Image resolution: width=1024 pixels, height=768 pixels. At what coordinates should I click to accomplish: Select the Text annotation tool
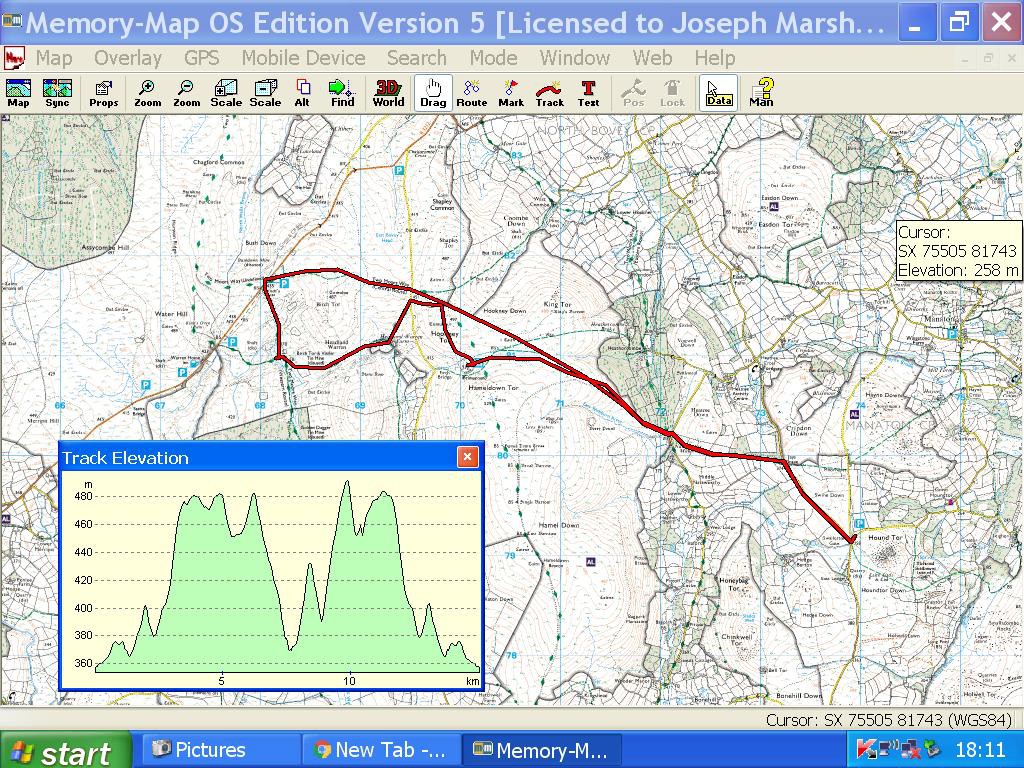click(588, 93)
